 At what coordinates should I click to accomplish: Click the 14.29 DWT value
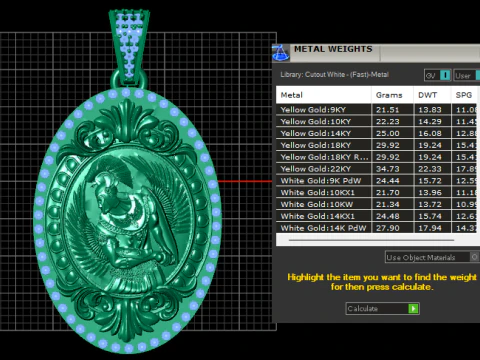[x=430, y=121]
